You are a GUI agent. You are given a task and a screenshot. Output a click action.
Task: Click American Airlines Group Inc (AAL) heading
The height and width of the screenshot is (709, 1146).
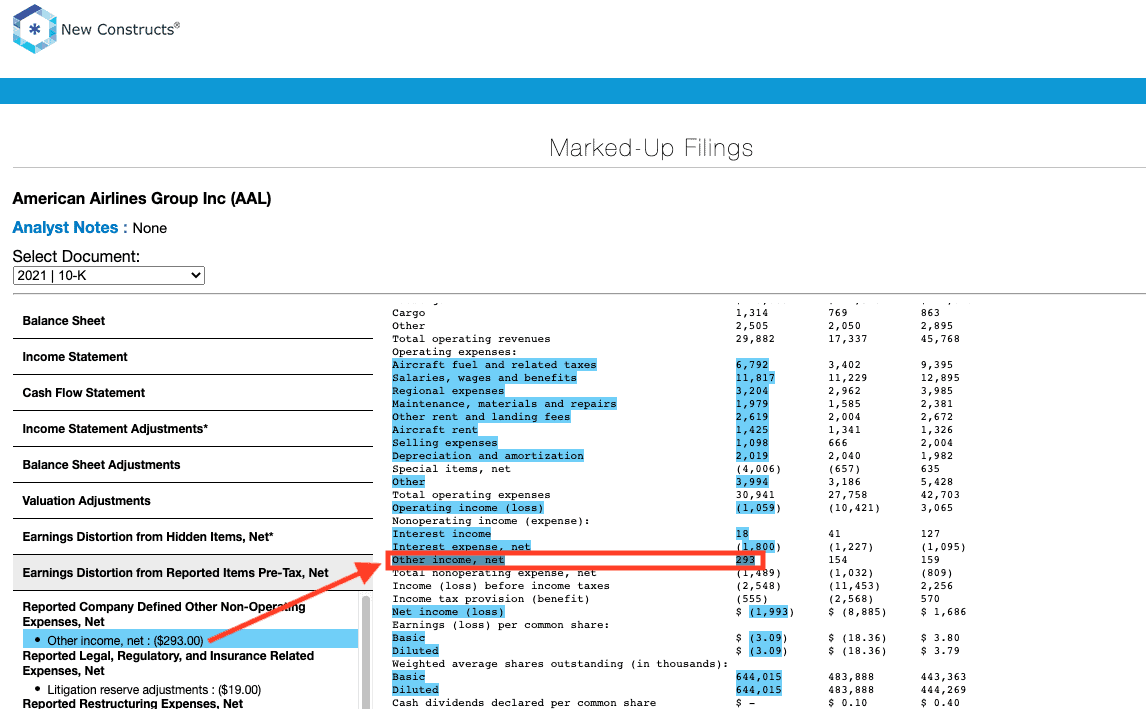point(142,199)
